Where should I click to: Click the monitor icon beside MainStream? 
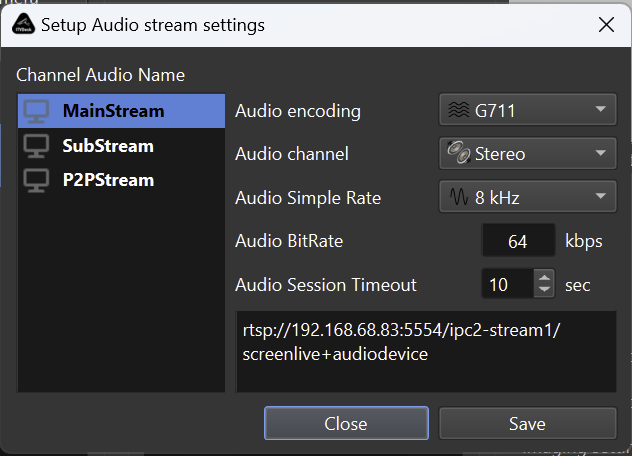(x=37, y=111)
